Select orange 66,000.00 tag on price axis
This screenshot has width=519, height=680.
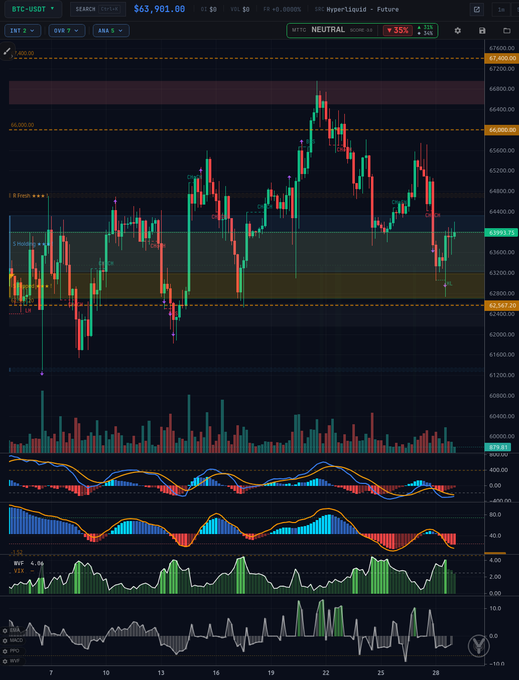point(502,130)
